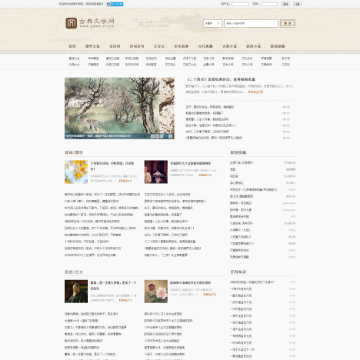This screenshot has width=360, height=360.
Task: Click the login button in the top bar
Action: (286, 4)
